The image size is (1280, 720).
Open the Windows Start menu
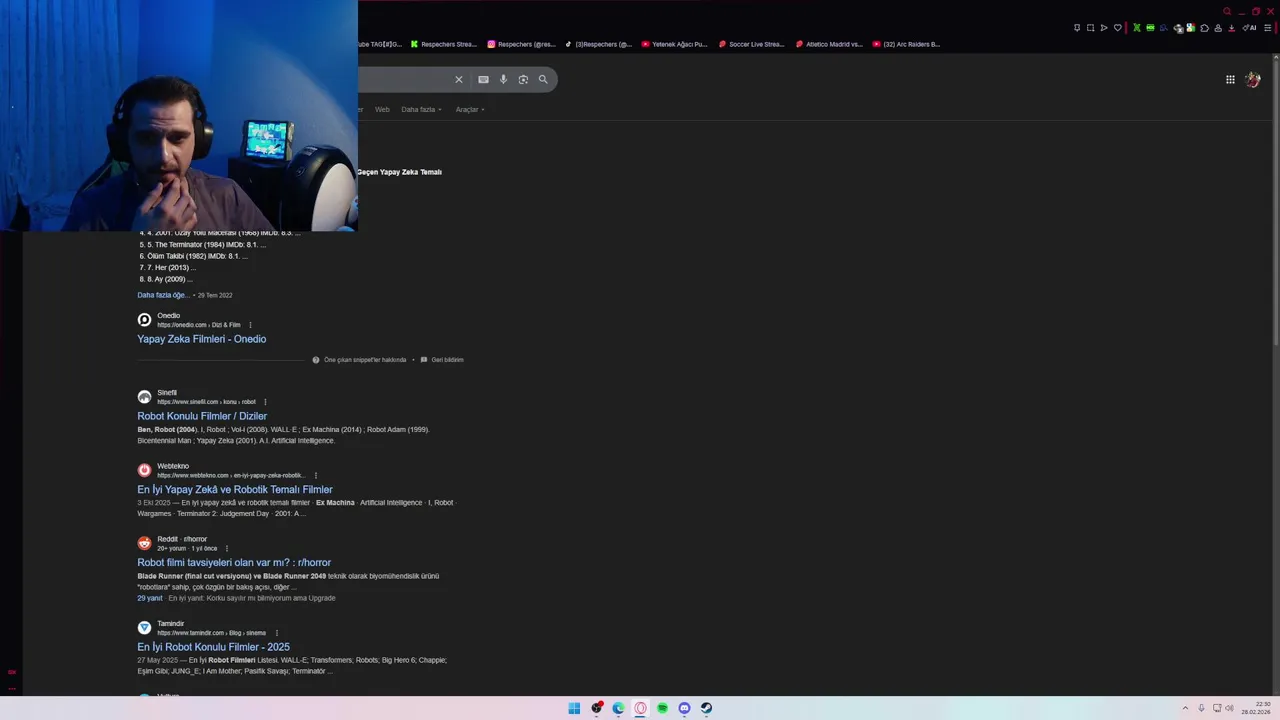click(x=574, y=708)
